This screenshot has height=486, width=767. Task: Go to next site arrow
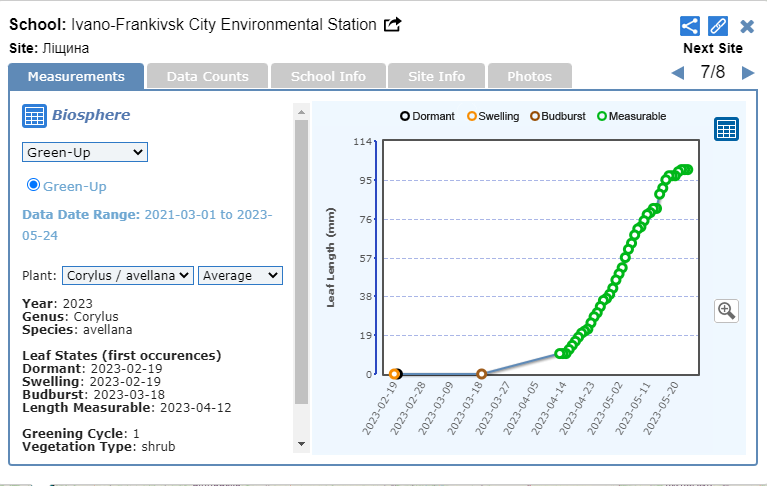click(x=747, y=73)
